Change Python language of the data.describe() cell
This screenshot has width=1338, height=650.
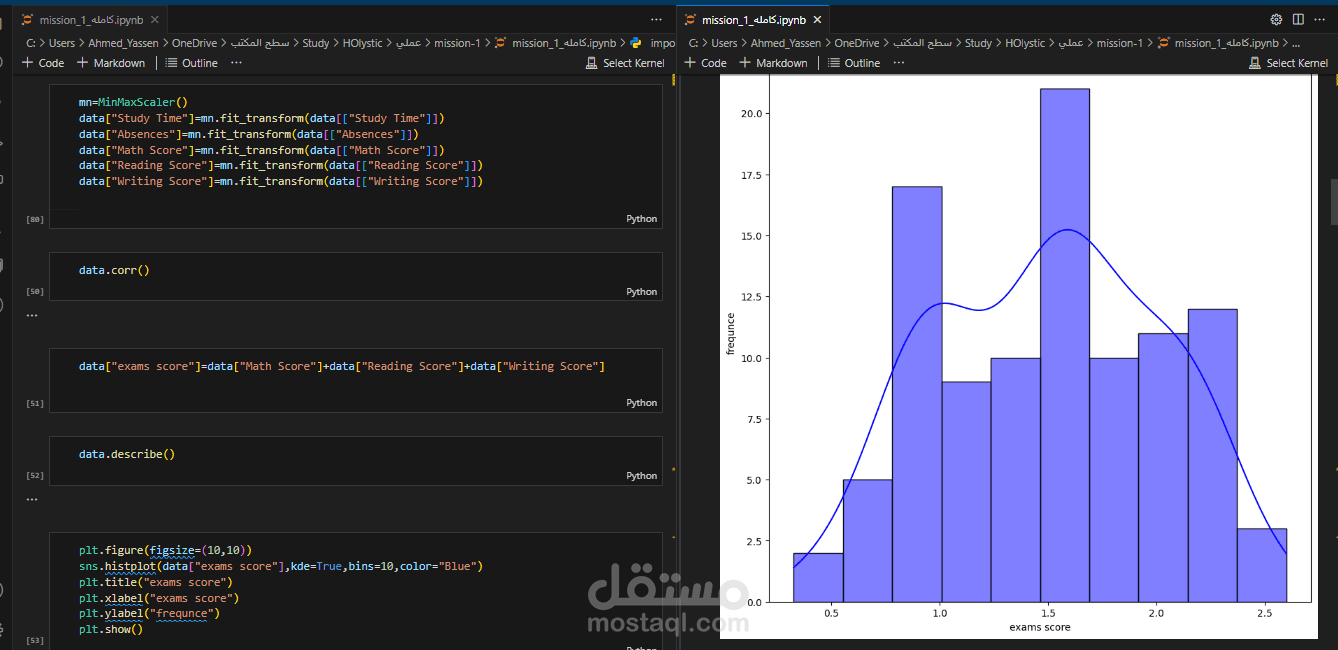pos(642,476)
